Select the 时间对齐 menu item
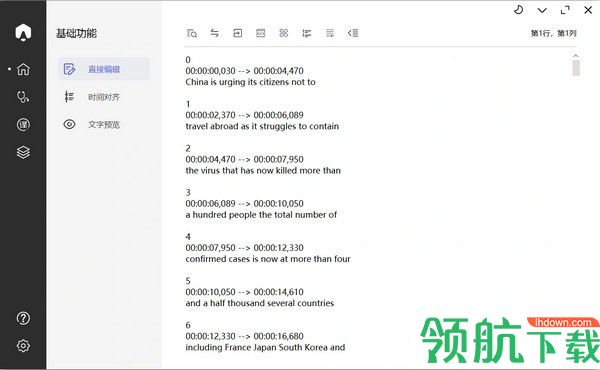 click(x=104, y=97)
